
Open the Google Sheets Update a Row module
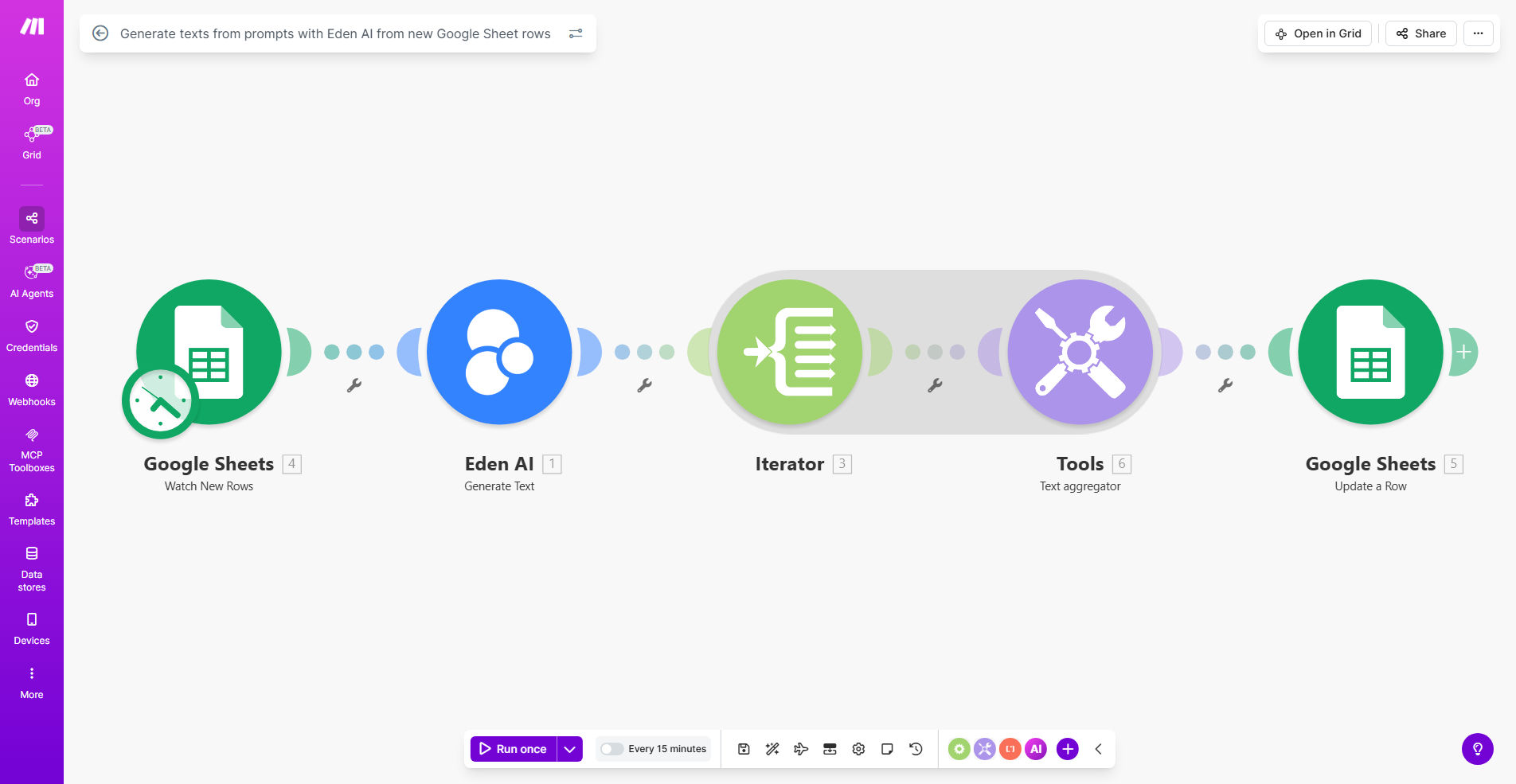click(1371, 352)
